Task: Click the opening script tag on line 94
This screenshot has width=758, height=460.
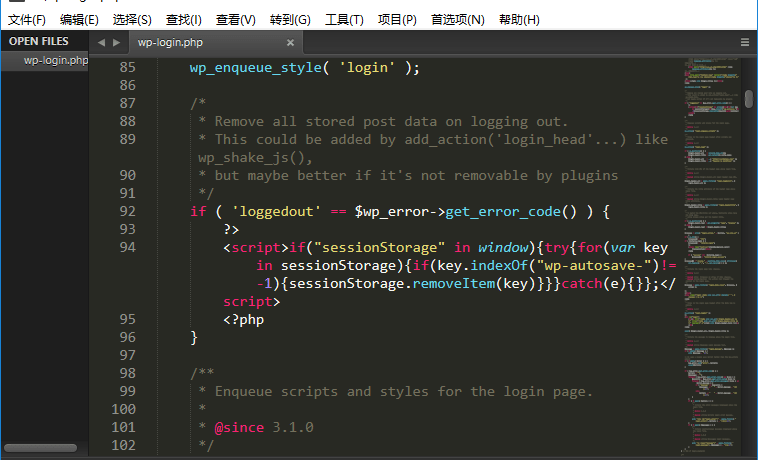Action: click(256, 248)
